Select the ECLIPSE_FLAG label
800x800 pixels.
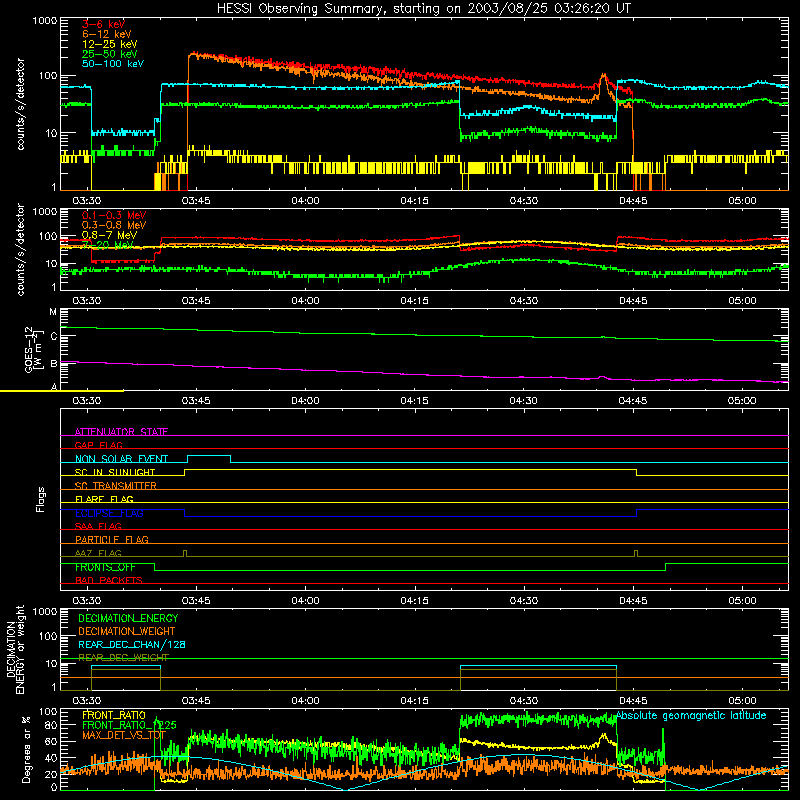(x=109, y=513)
